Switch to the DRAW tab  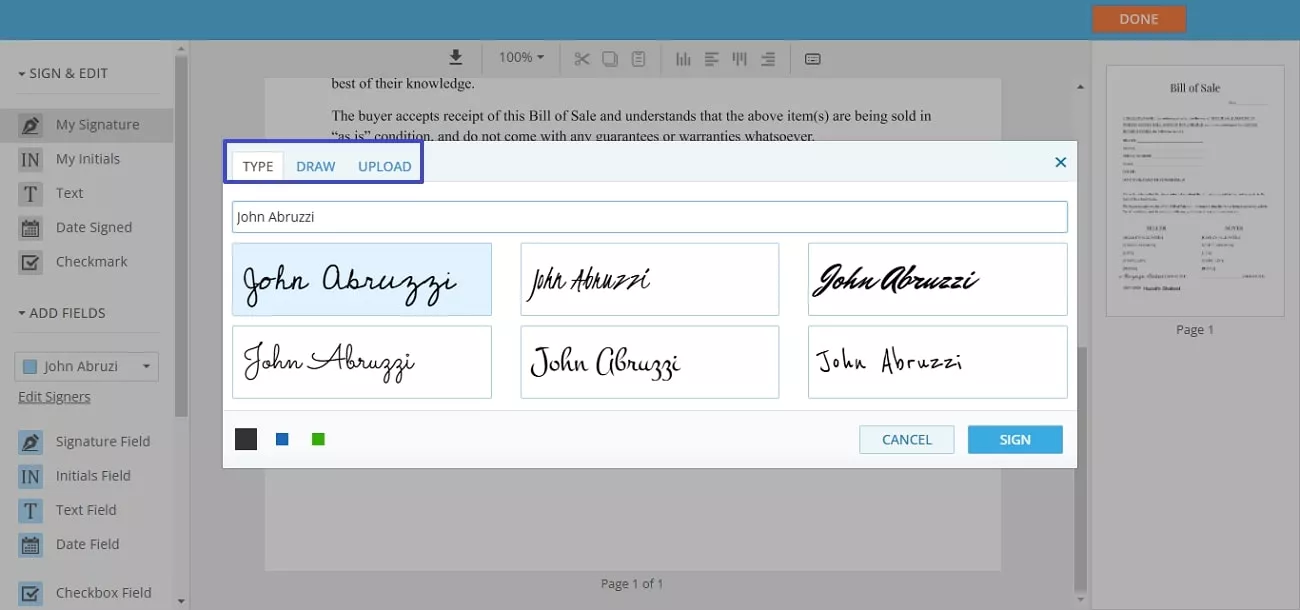(316, 166)
